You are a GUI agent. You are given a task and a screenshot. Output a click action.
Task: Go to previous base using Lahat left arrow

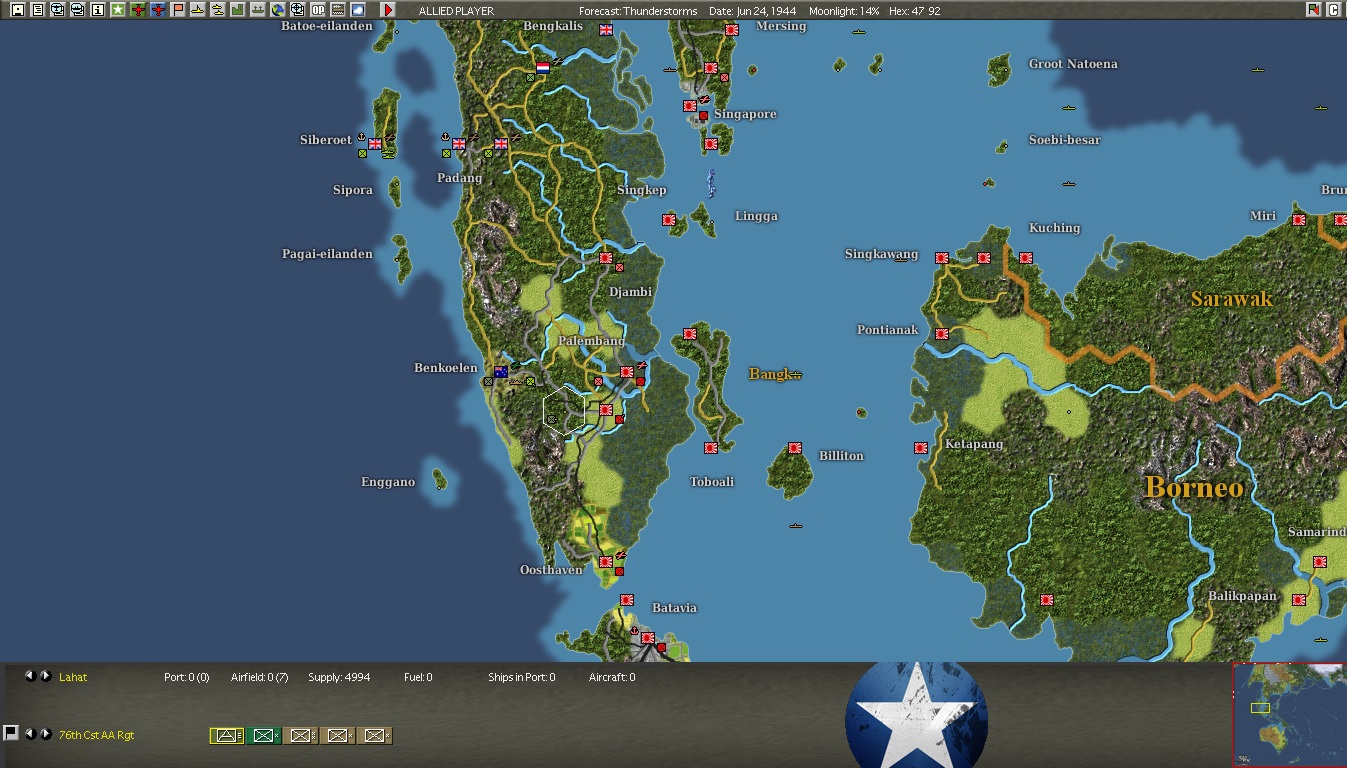click(30, 676)
